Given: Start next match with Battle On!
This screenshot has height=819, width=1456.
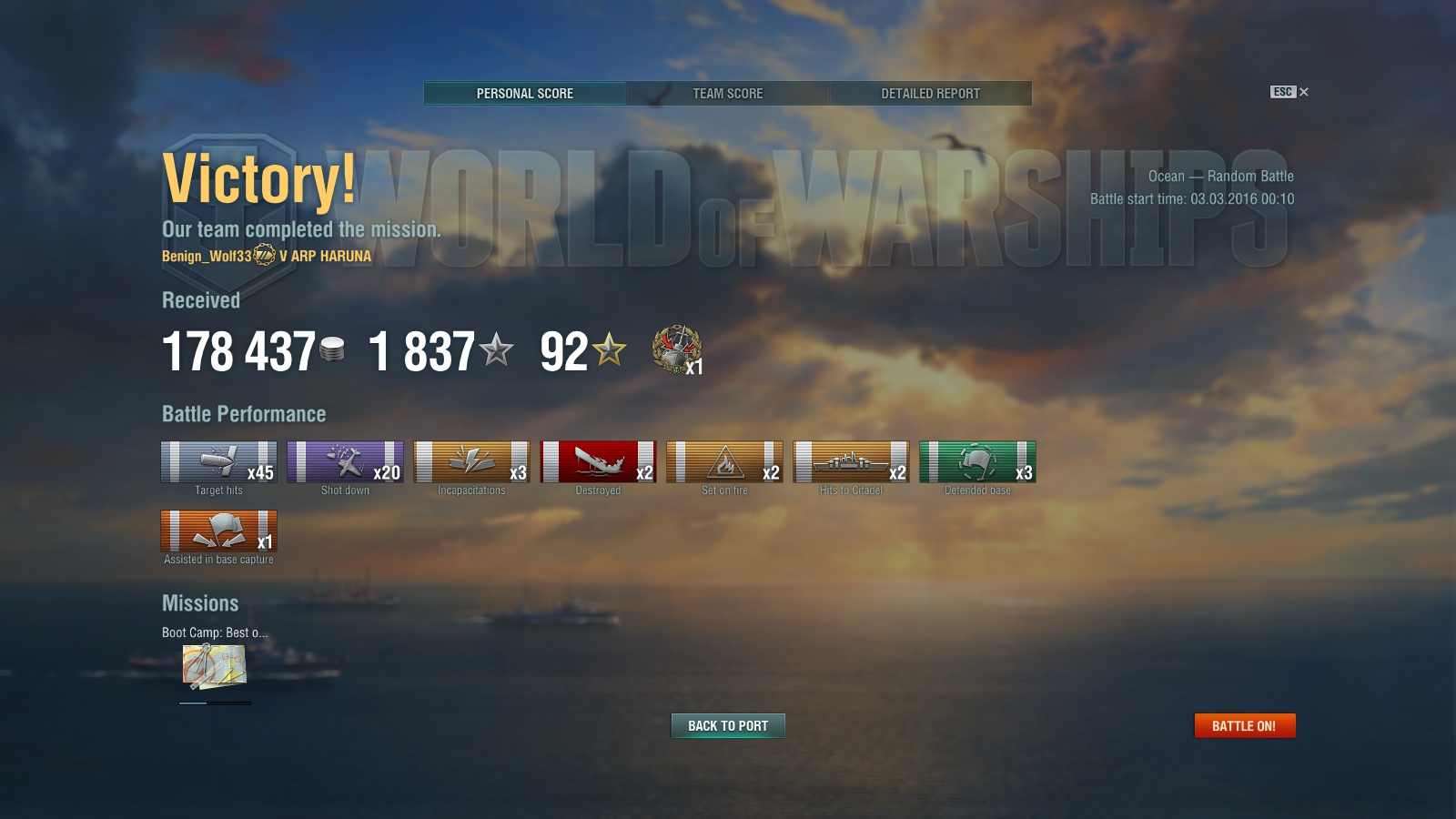Looking at the screenshot, I should [1244, 725].
